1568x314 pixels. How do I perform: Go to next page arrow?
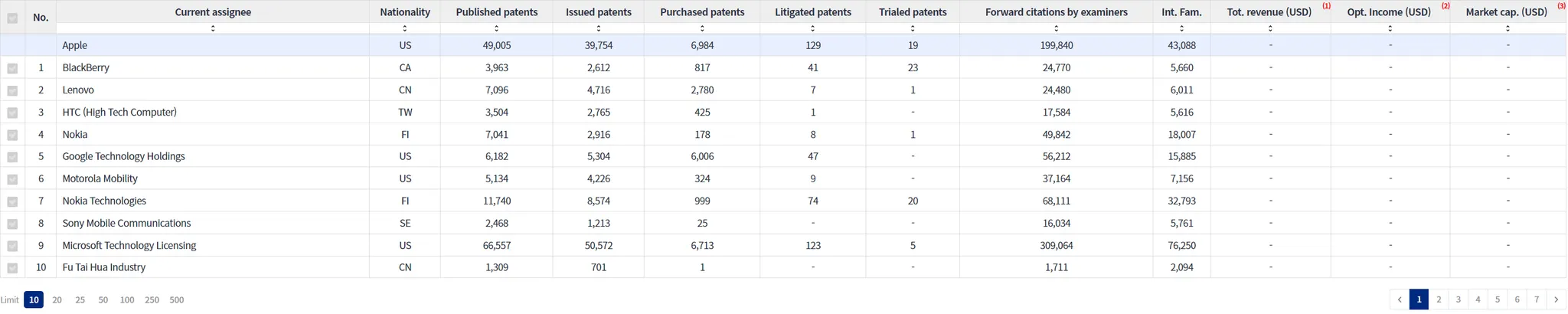point(1556,299)
